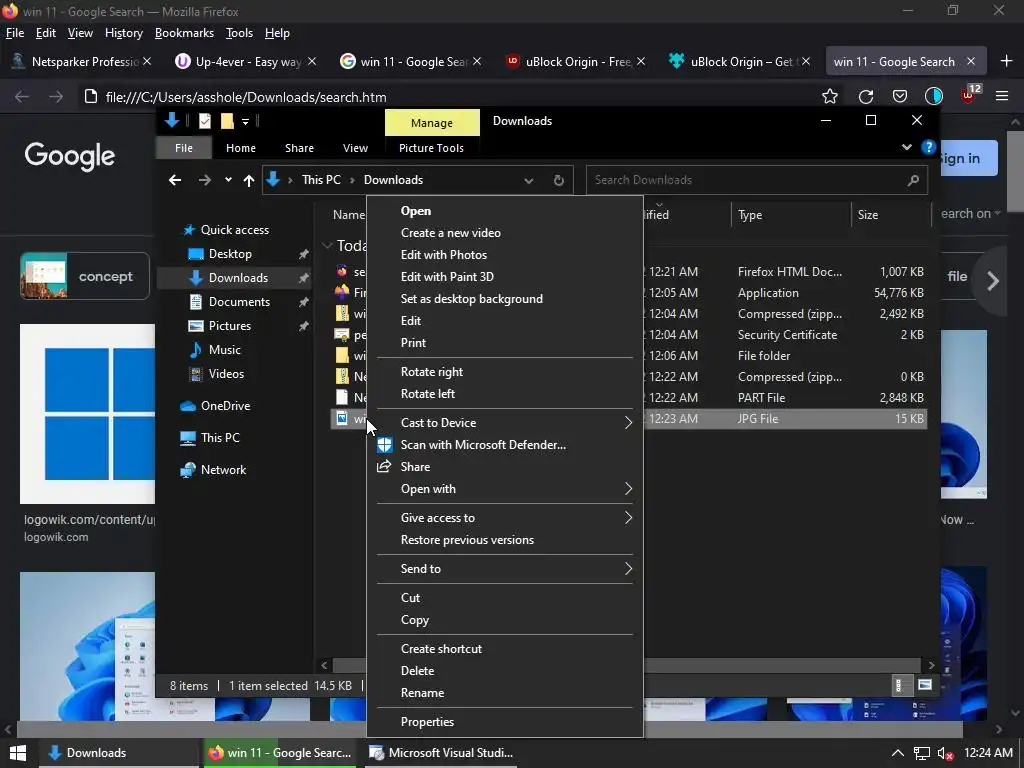The width and height of the screenshot is (1024, 768).
Task: Show hidden system tray icons
Action: click(x=898, y=753)
